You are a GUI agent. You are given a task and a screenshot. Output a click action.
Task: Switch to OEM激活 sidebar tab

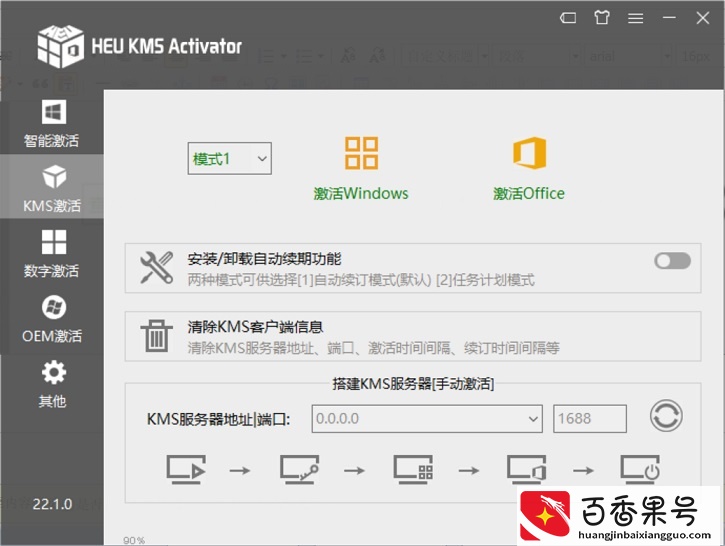[52, 319]
